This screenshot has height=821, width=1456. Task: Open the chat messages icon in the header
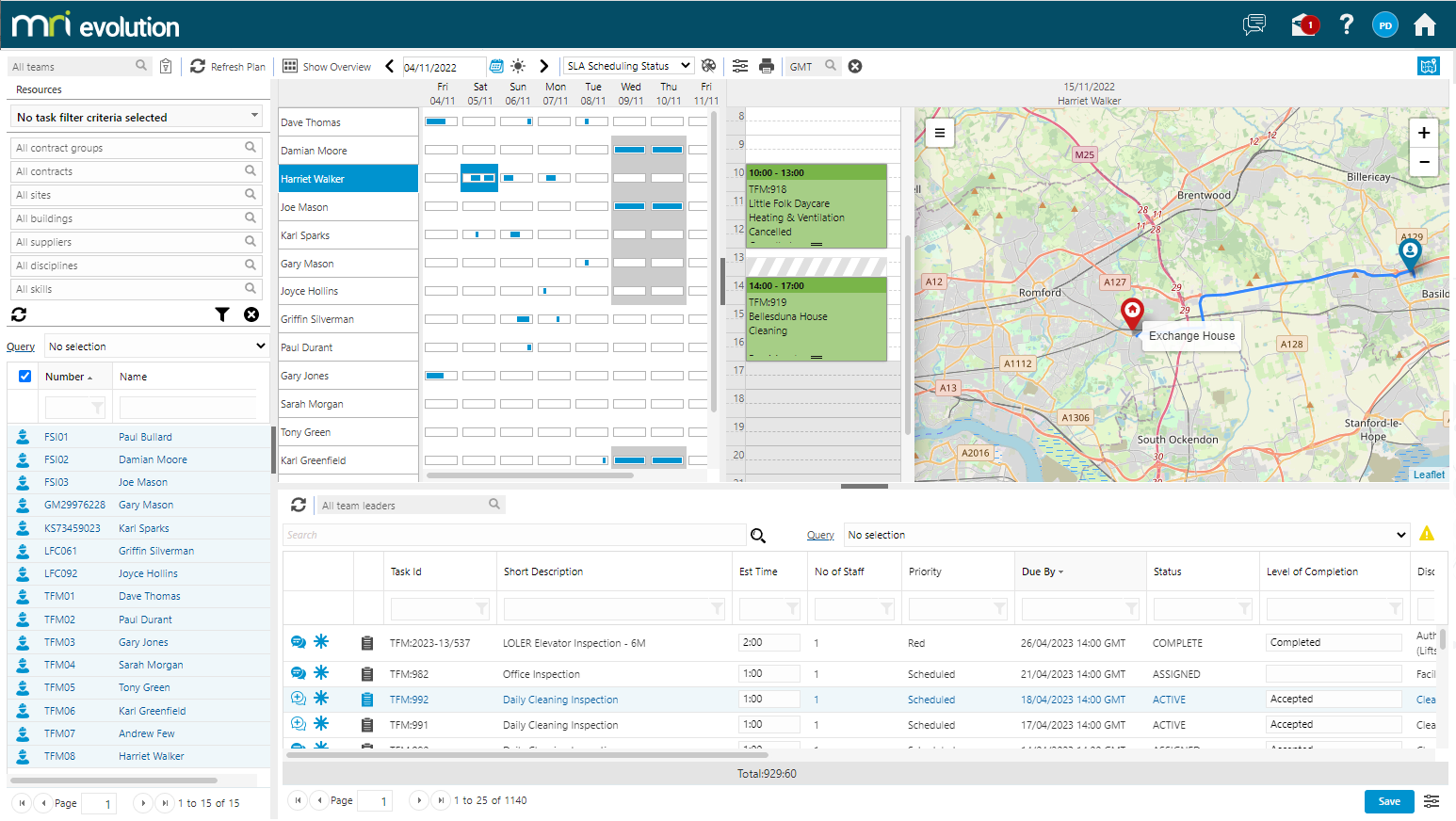coord(1254,24)
